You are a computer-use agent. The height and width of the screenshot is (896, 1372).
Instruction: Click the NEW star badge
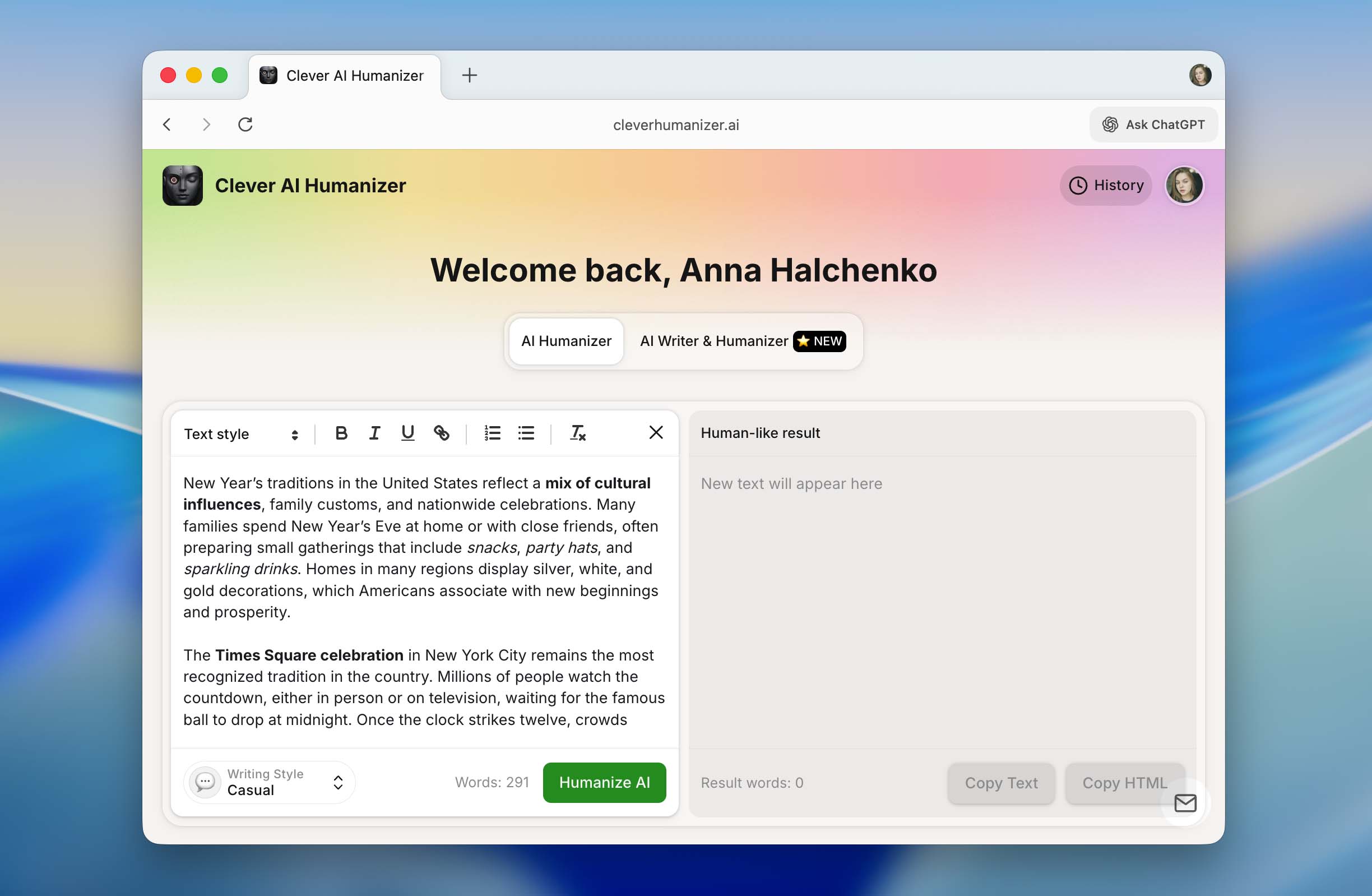point(819,341)
